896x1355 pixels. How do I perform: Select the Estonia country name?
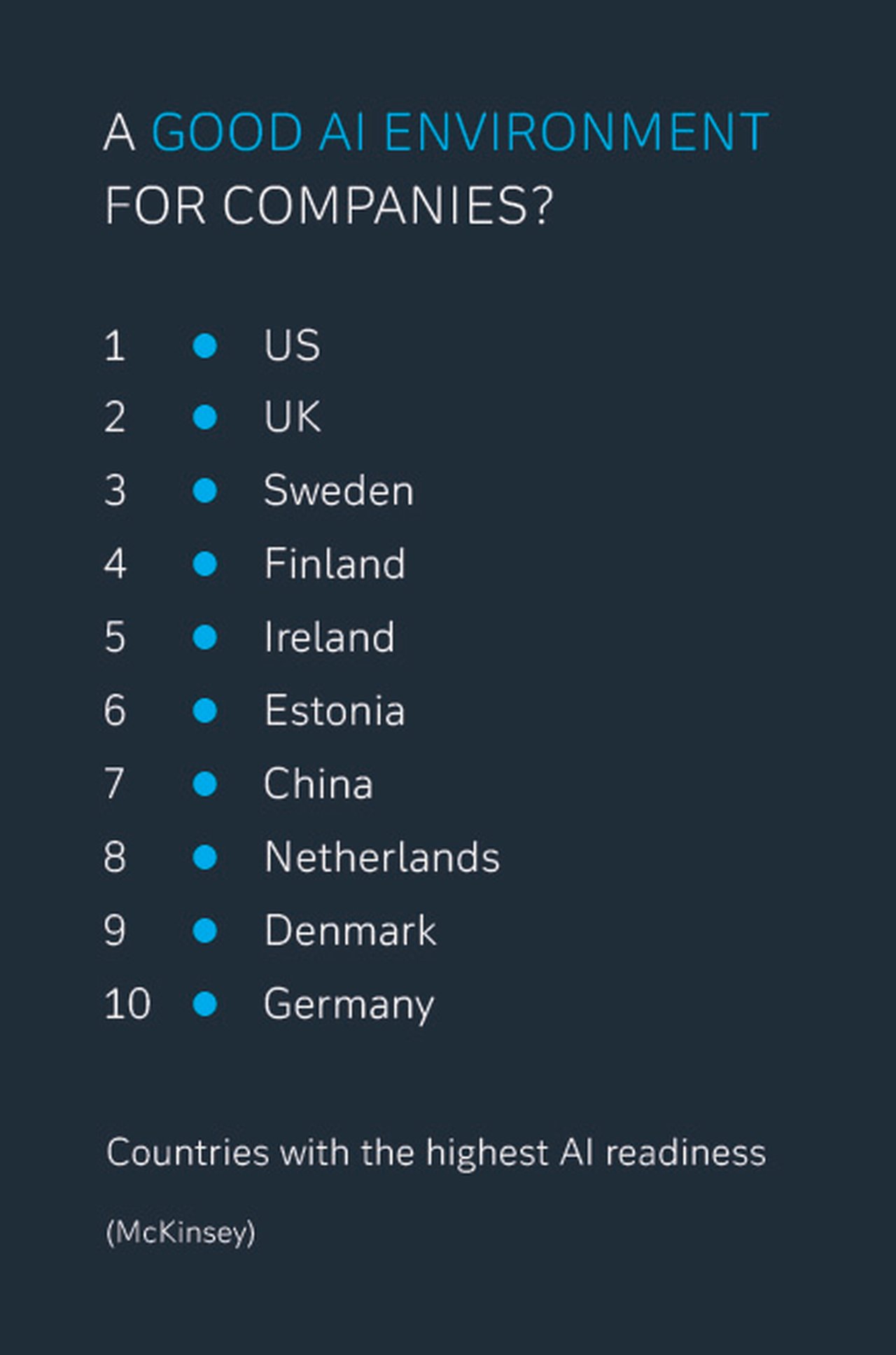[335, 711]
